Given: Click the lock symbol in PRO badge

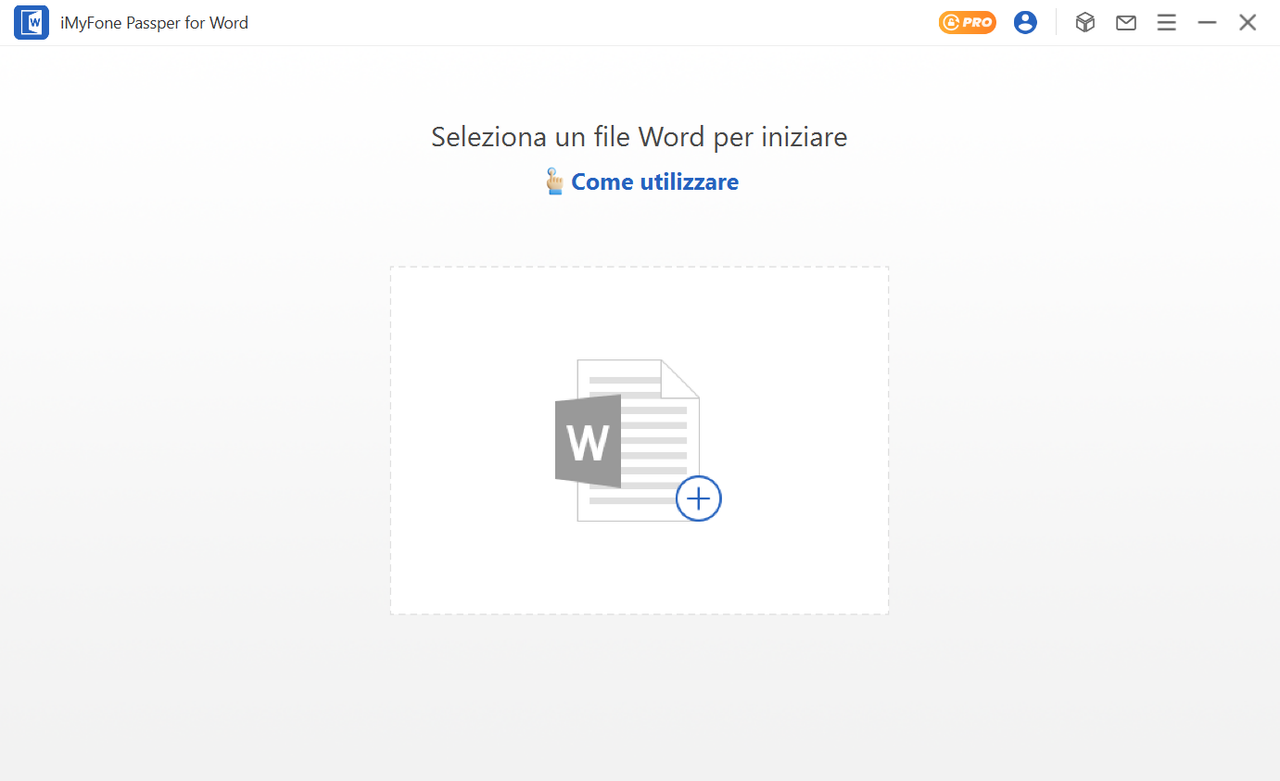Looking at the screenshot, I should tap(951, 21).
